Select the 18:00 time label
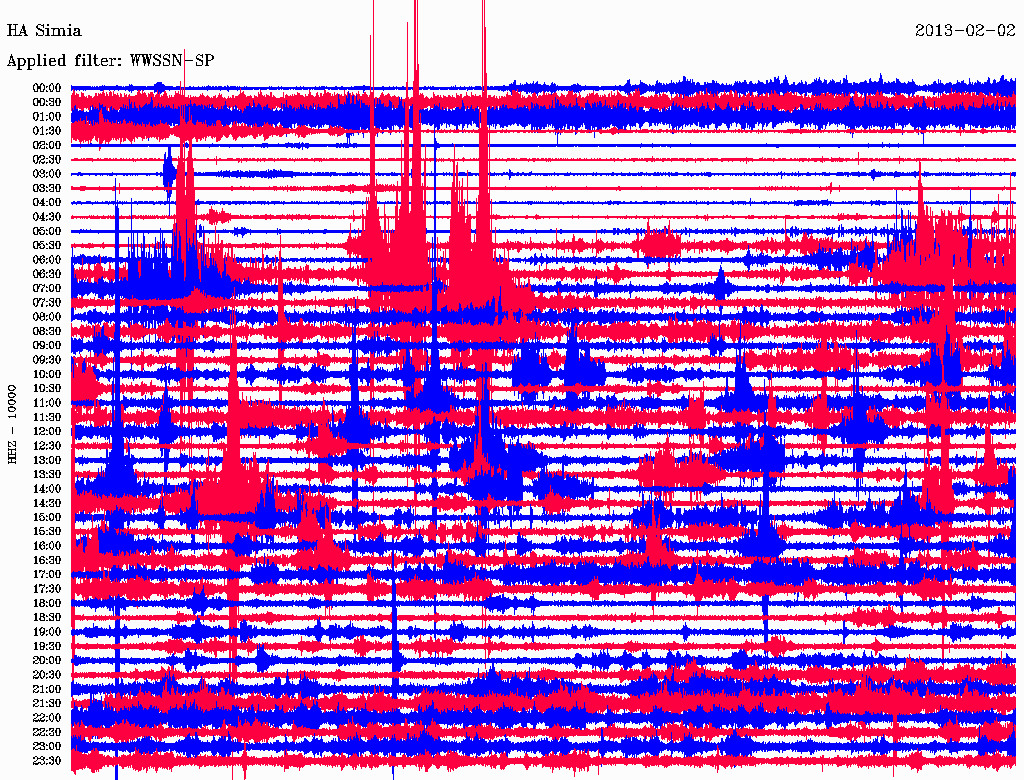The width and height of the screenshot is (1024, 780). coord(46,603)
